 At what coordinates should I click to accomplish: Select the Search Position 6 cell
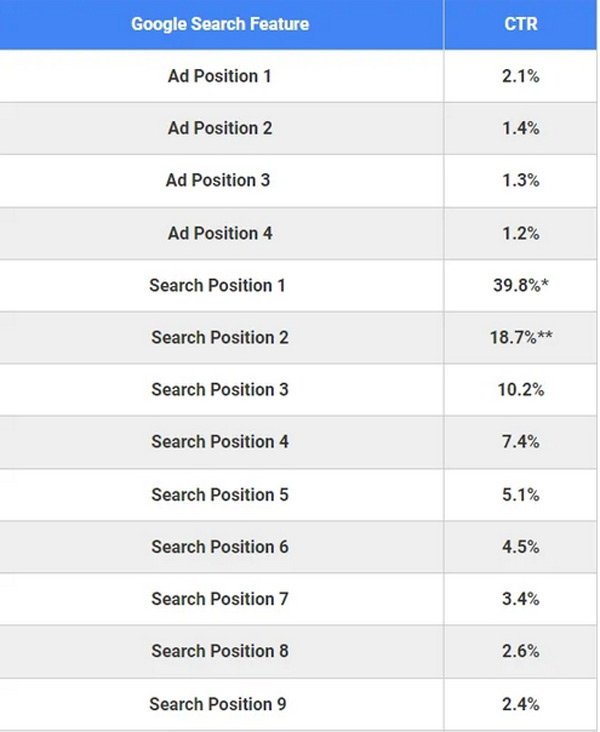[x=220, y=546]
